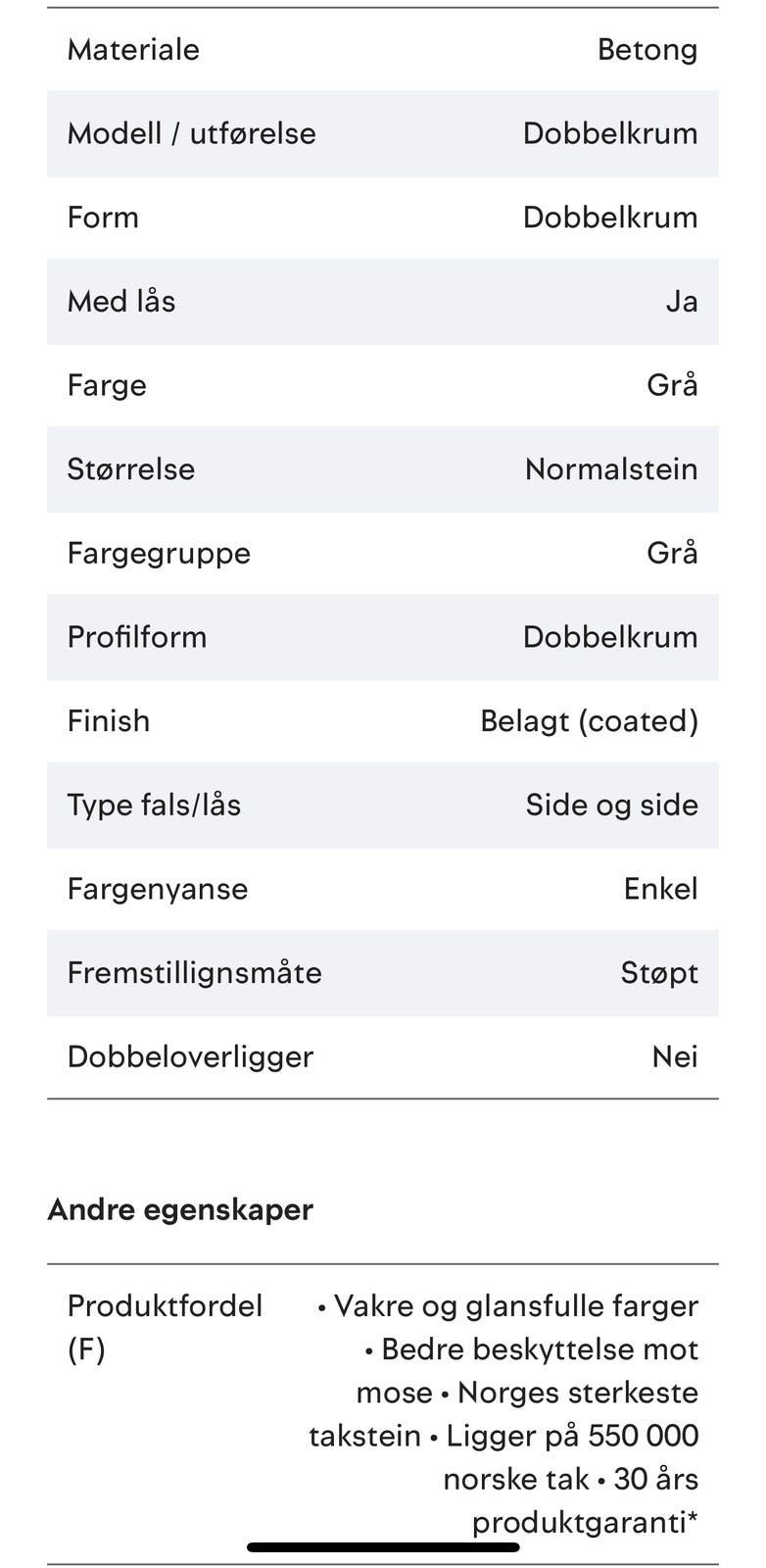The height and width of the screenshot is (1568, 766).
Task: Select the Side og side value
Action: 612,805
